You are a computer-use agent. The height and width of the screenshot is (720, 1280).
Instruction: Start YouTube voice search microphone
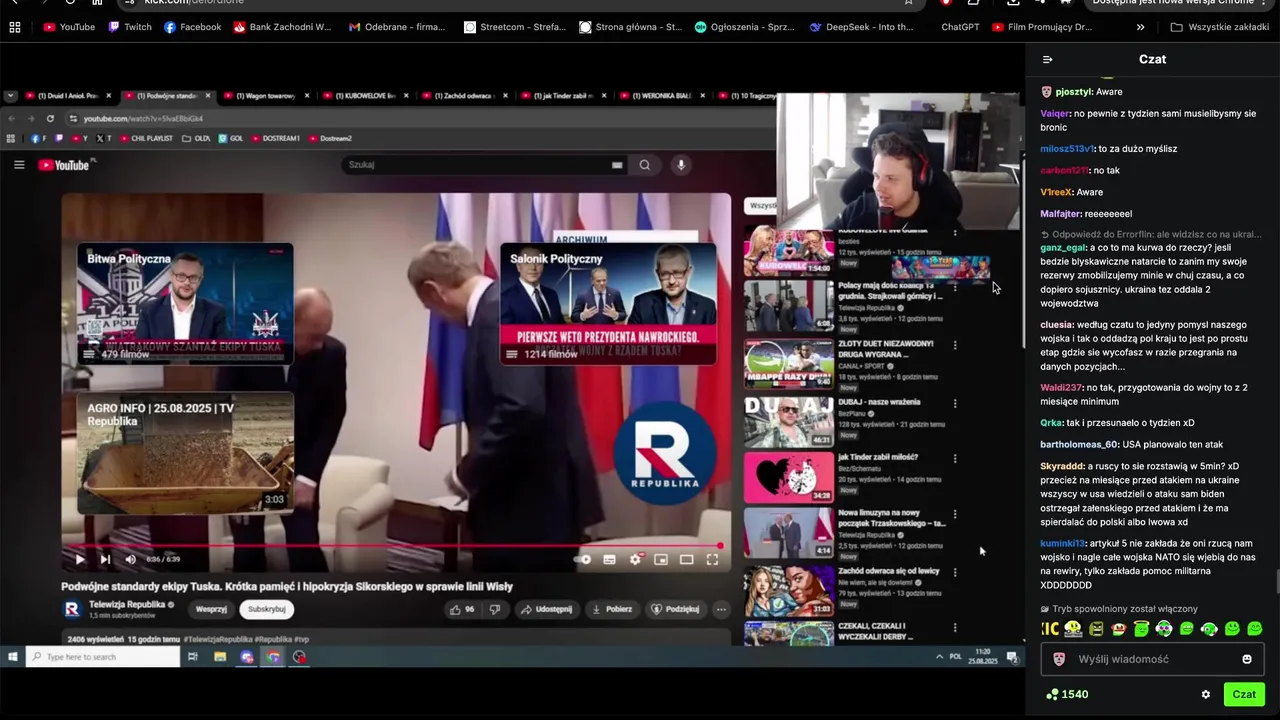681,165
